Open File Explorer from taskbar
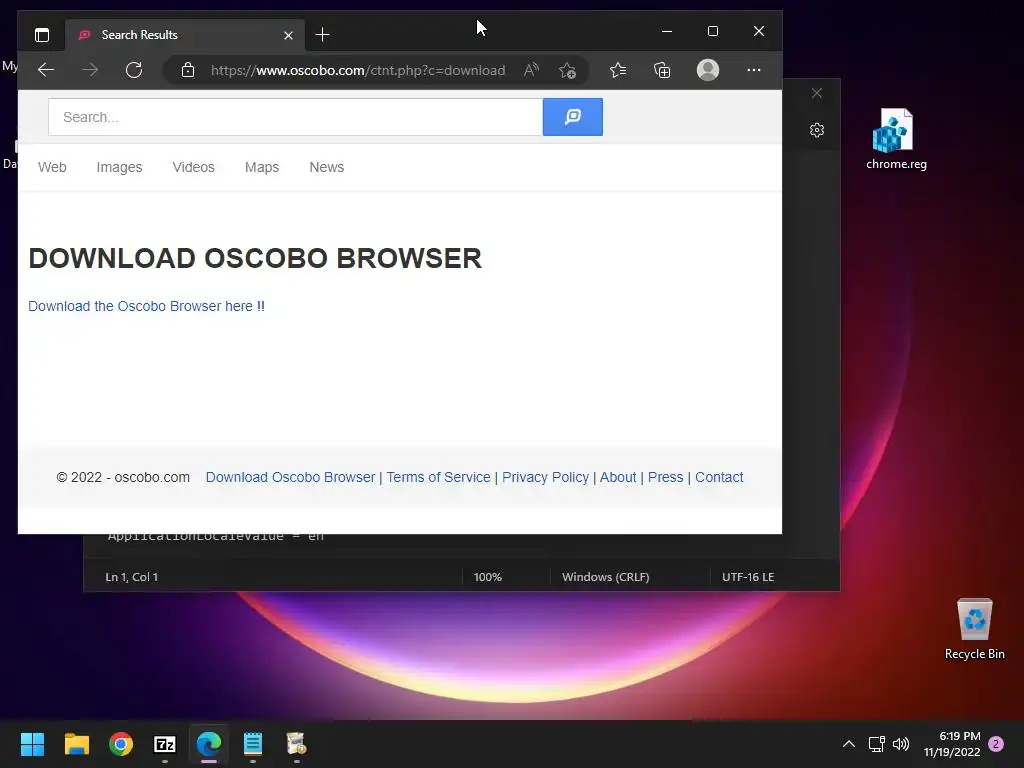 coord(76,744)
